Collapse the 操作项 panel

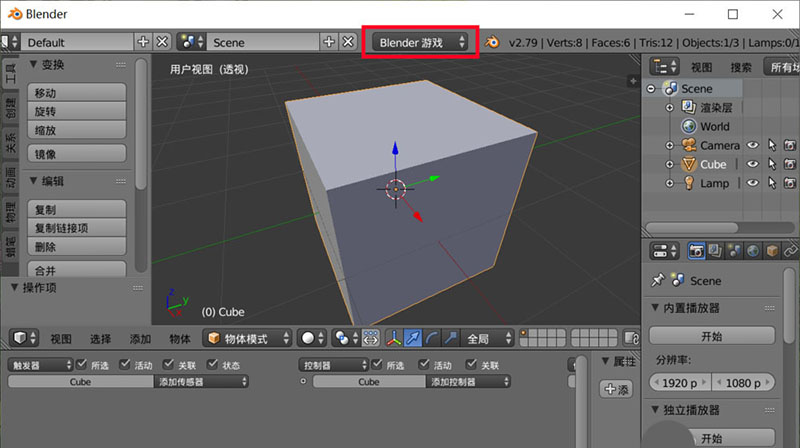pos(14,288)
